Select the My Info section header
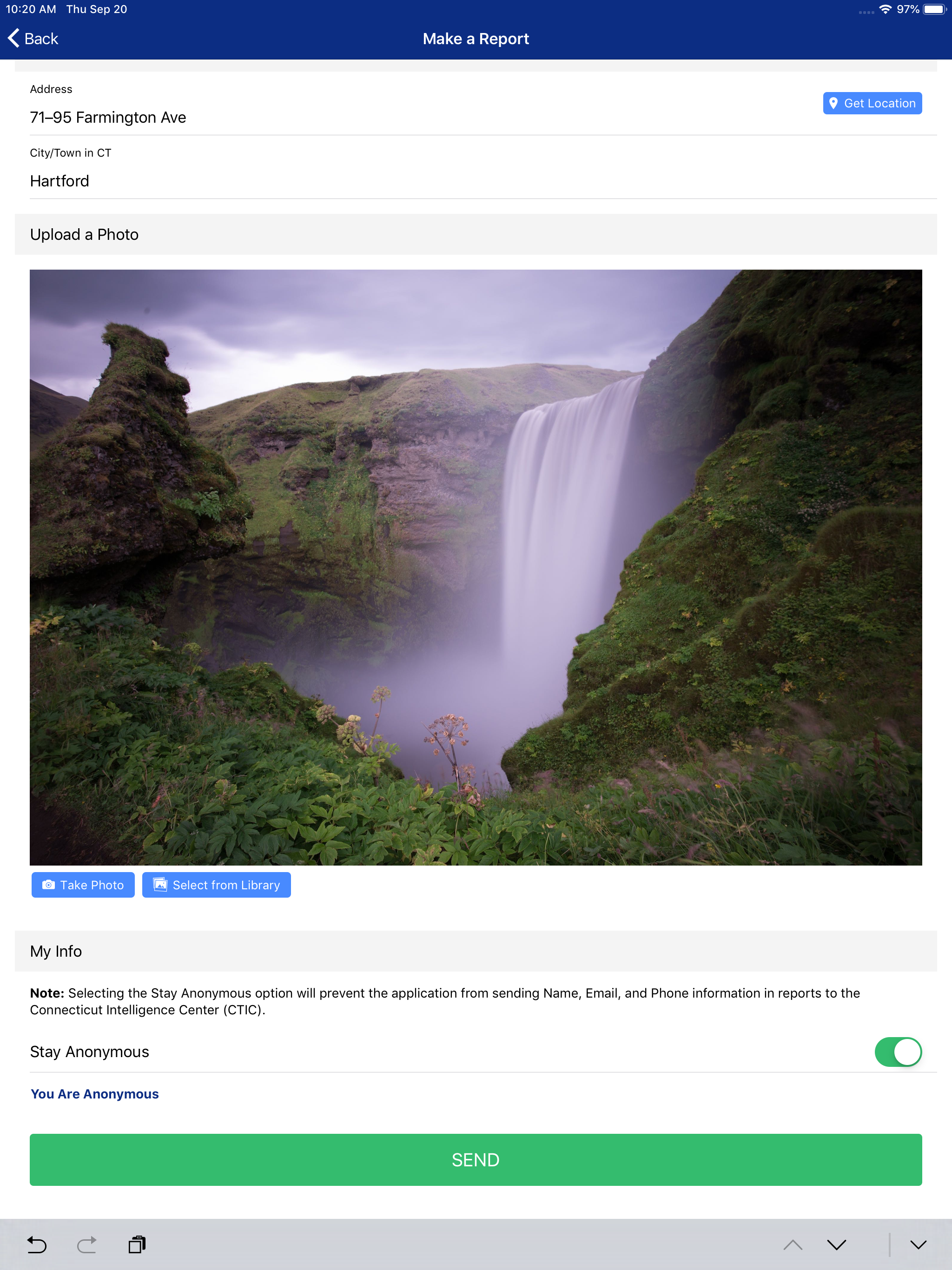 point(476,952)
